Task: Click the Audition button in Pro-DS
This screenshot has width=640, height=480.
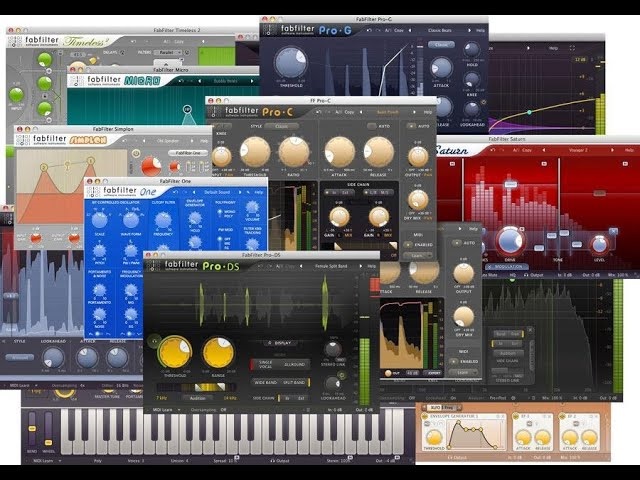Action: pos(198,398)
